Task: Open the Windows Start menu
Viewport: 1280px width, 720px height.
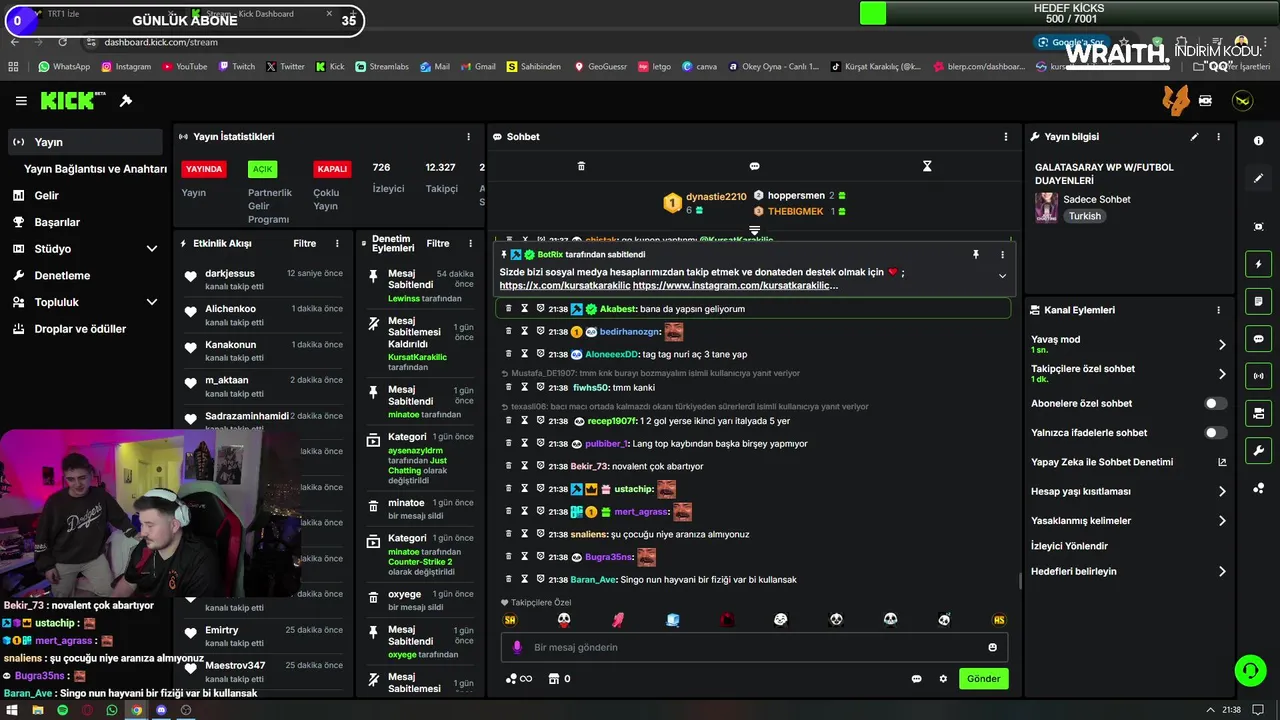Action: click(x=11, y=710)
